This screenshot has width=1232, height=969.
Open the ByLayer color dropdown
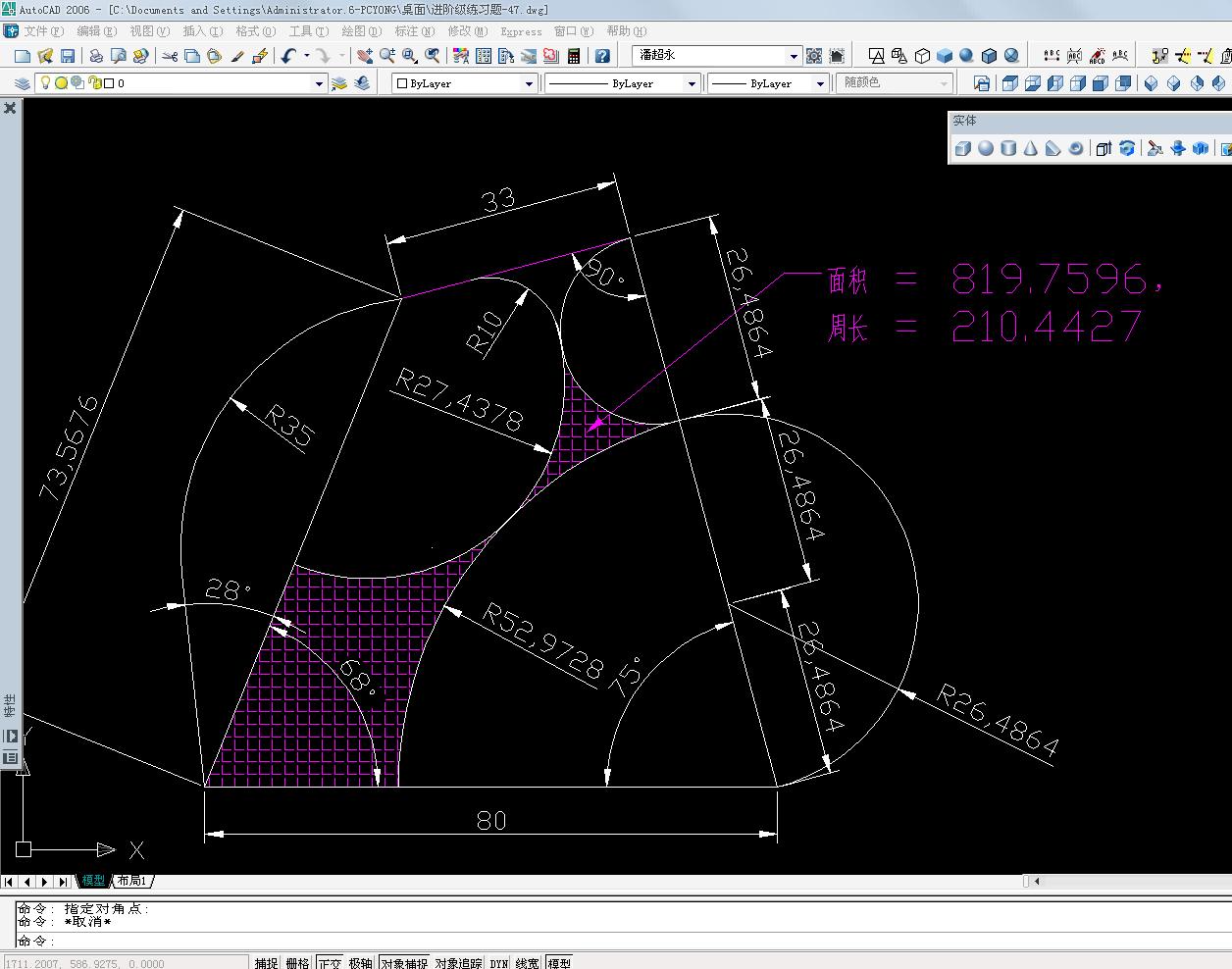point(465,84)
